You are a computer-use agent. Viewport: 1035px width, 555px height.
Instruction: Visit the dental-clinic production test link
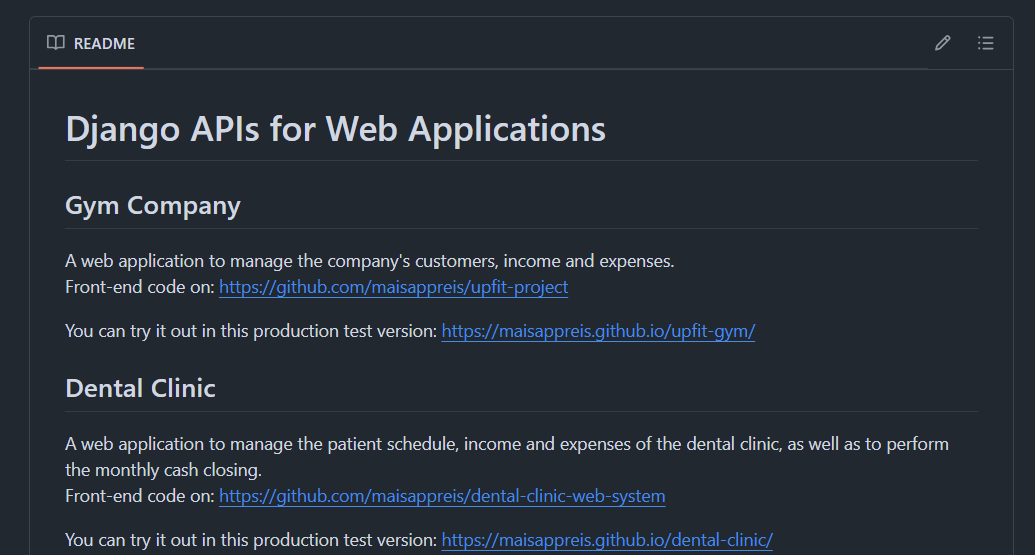click(x=607, y=540)
